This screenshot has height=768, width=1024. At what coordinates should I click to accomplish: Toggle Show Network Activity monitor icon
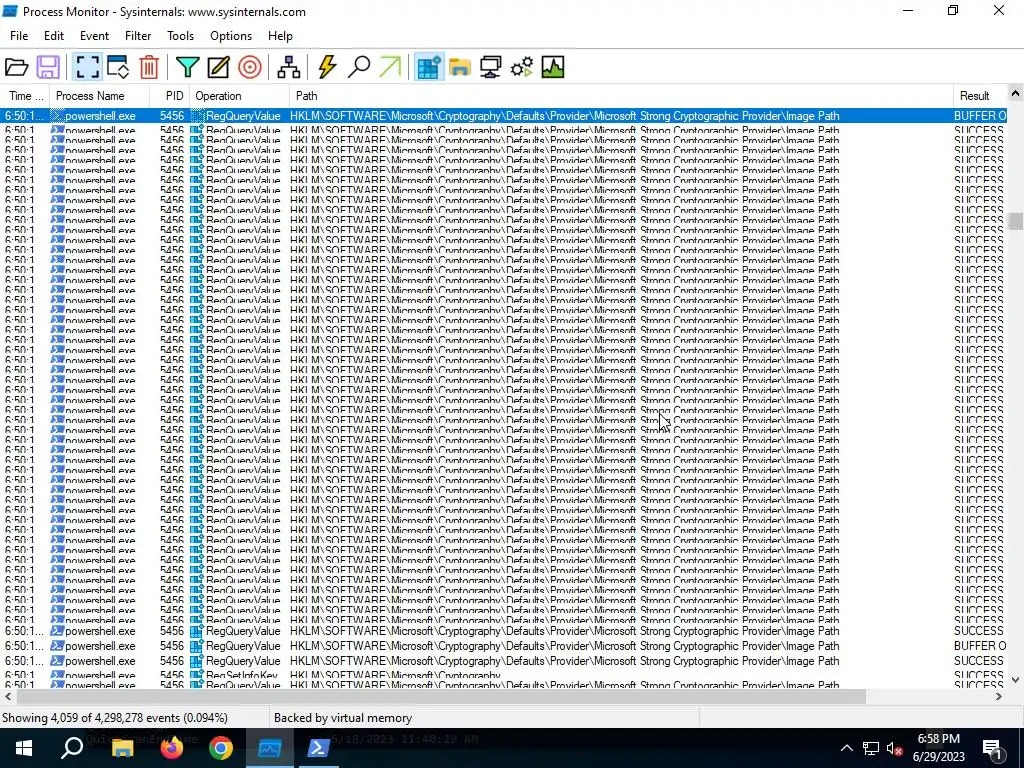click(x=490, y=67)
